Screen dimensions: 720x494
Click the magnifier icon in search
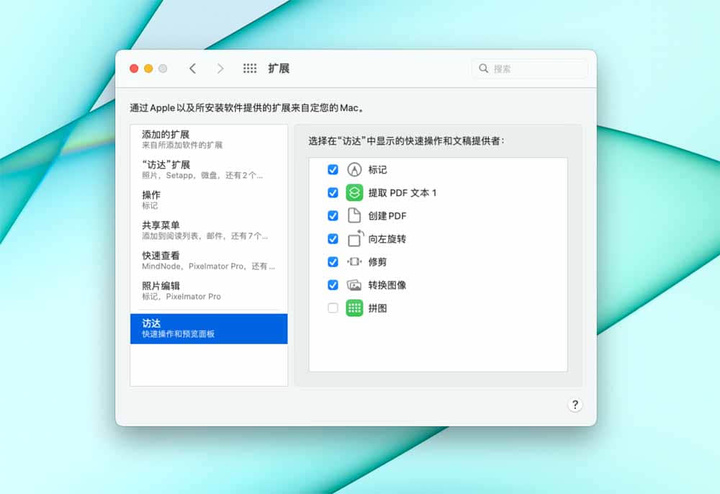point(483,68)
